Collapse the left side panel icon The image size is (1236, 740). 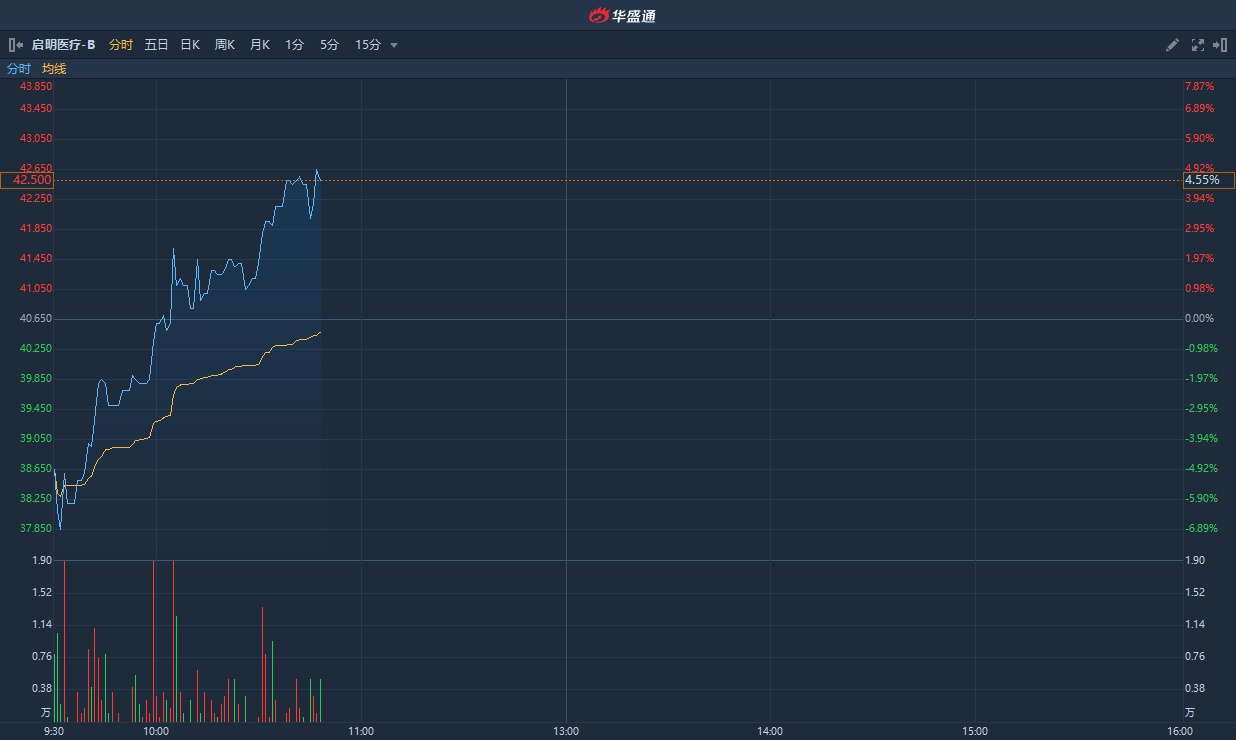[x=15, y=45]
